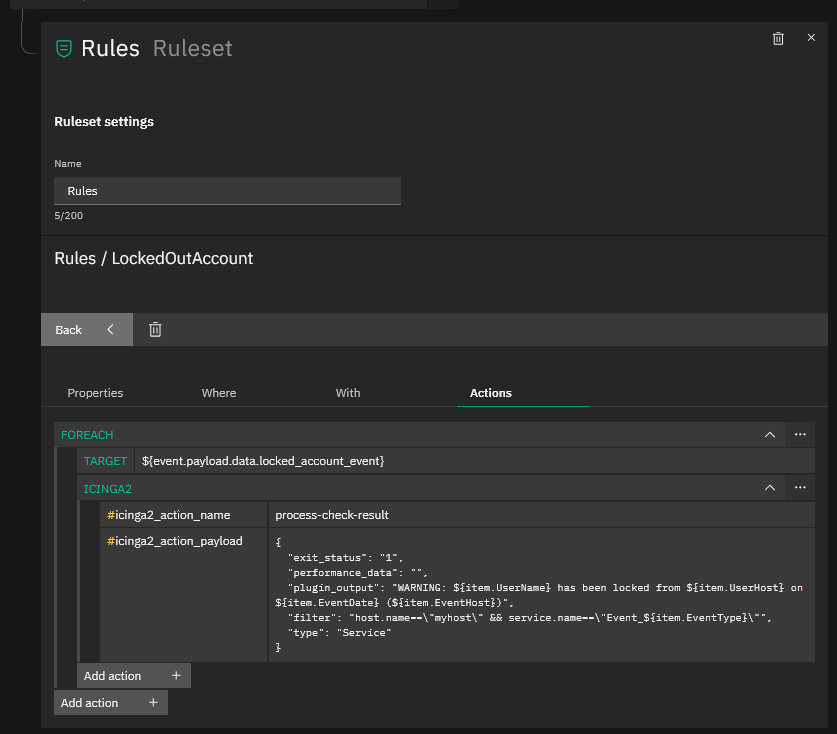Image resolution: width=837 pixels, height=734 pixels.
Task: Click the #icinga2_action_name label
Action: click(x=169, y=515)
